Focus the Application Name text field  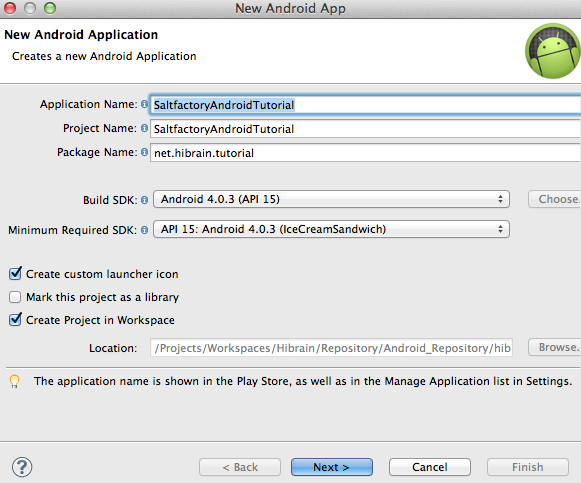365,105
